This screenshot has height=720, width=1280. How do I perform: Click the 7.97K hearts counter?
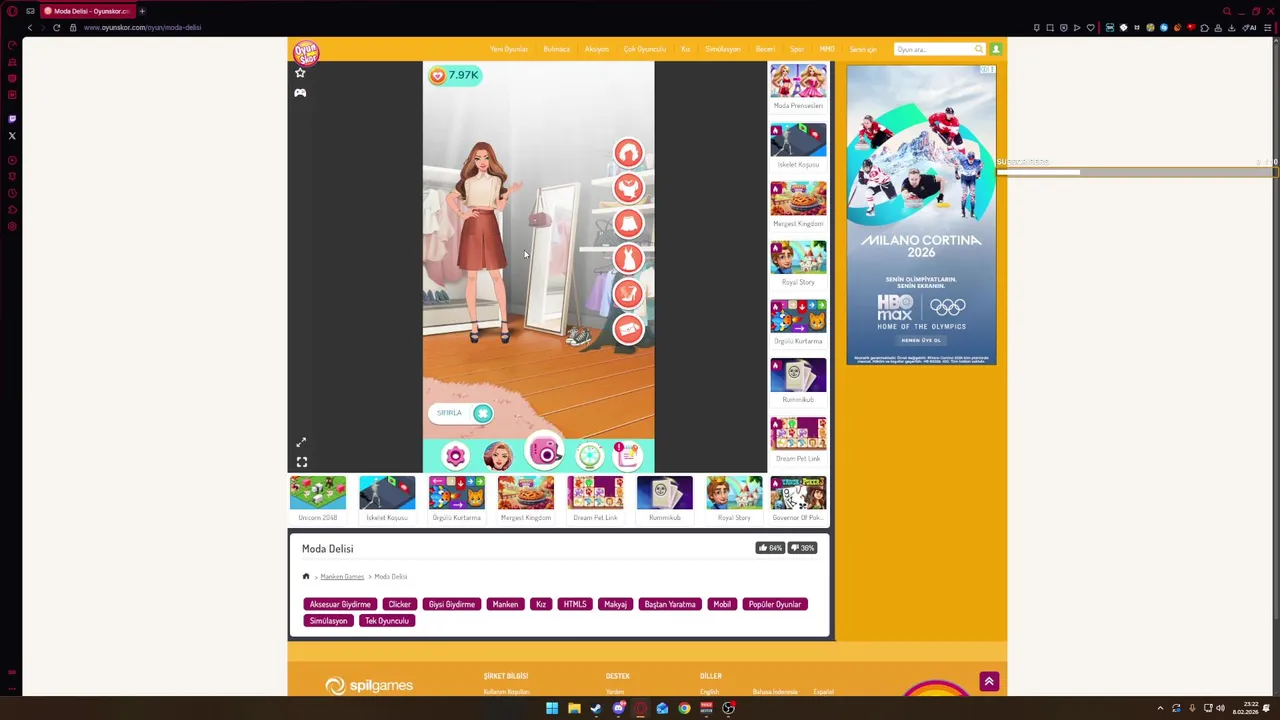click(x=455, y=75)
